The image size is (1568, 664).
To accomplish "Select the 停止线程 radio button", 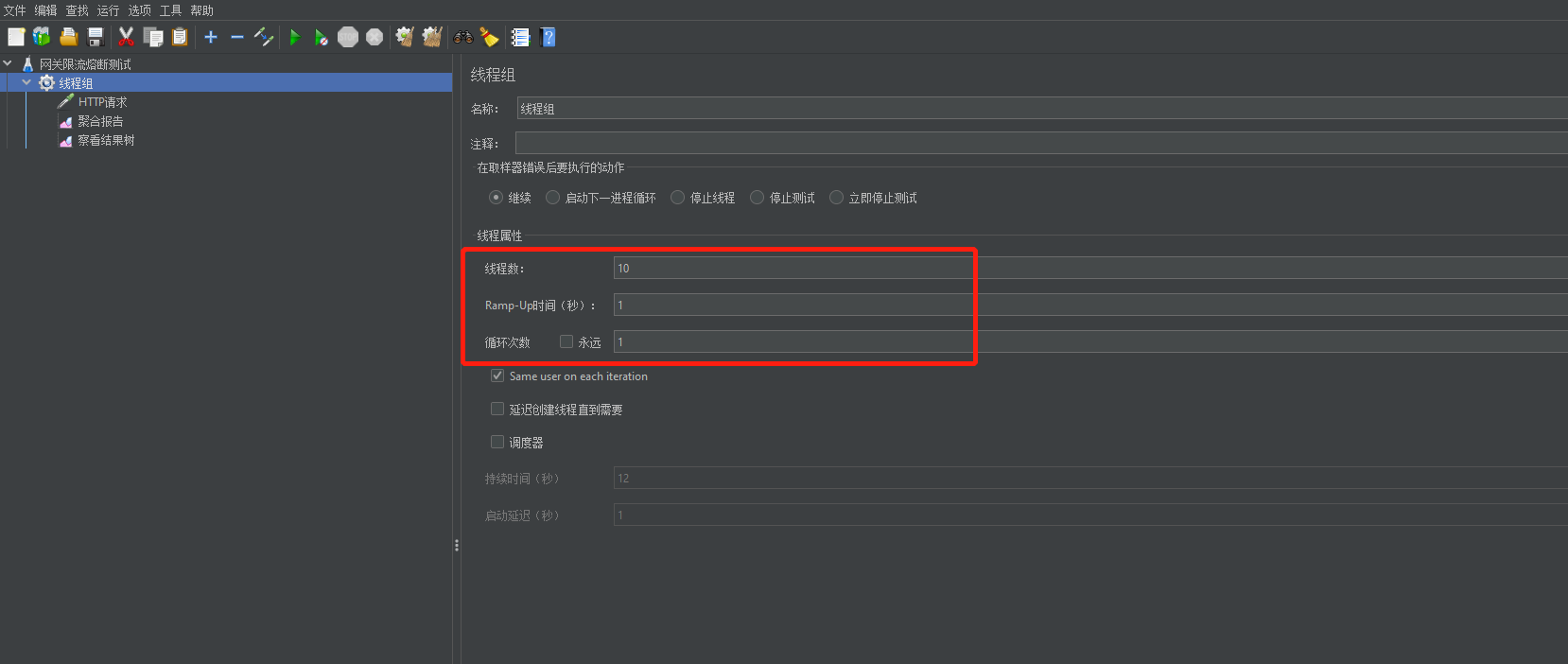I will (677, 198).
